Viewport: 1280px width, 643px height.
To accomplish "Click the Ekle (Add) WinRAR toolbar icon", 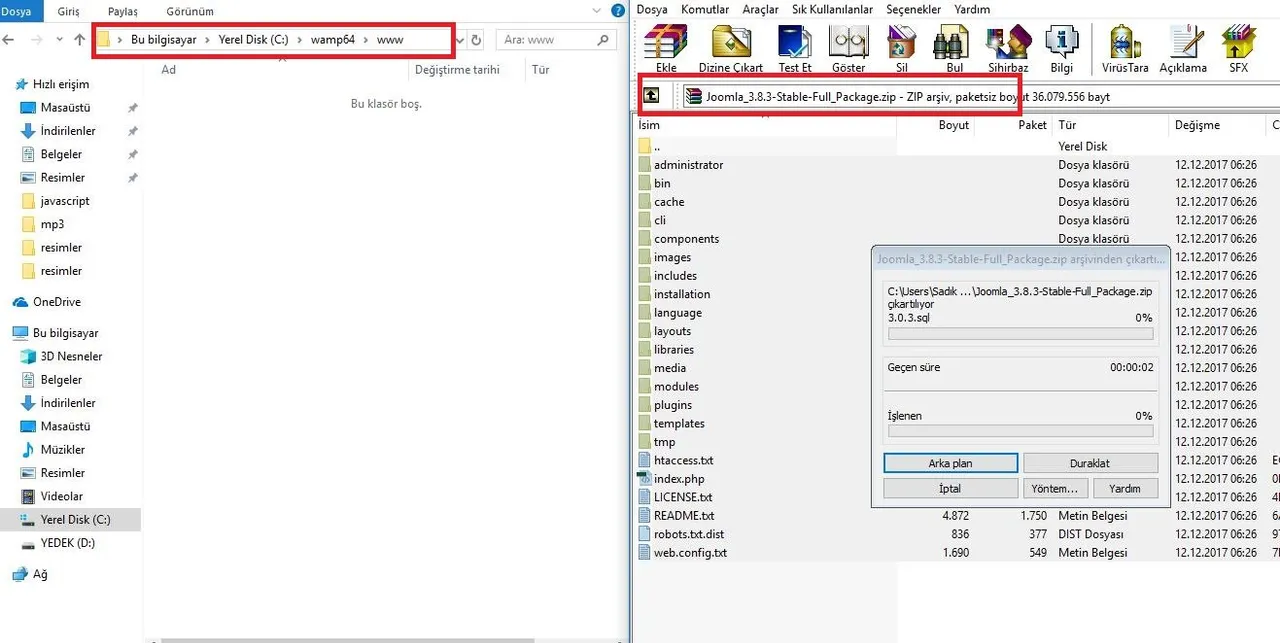I will [665, 48].
